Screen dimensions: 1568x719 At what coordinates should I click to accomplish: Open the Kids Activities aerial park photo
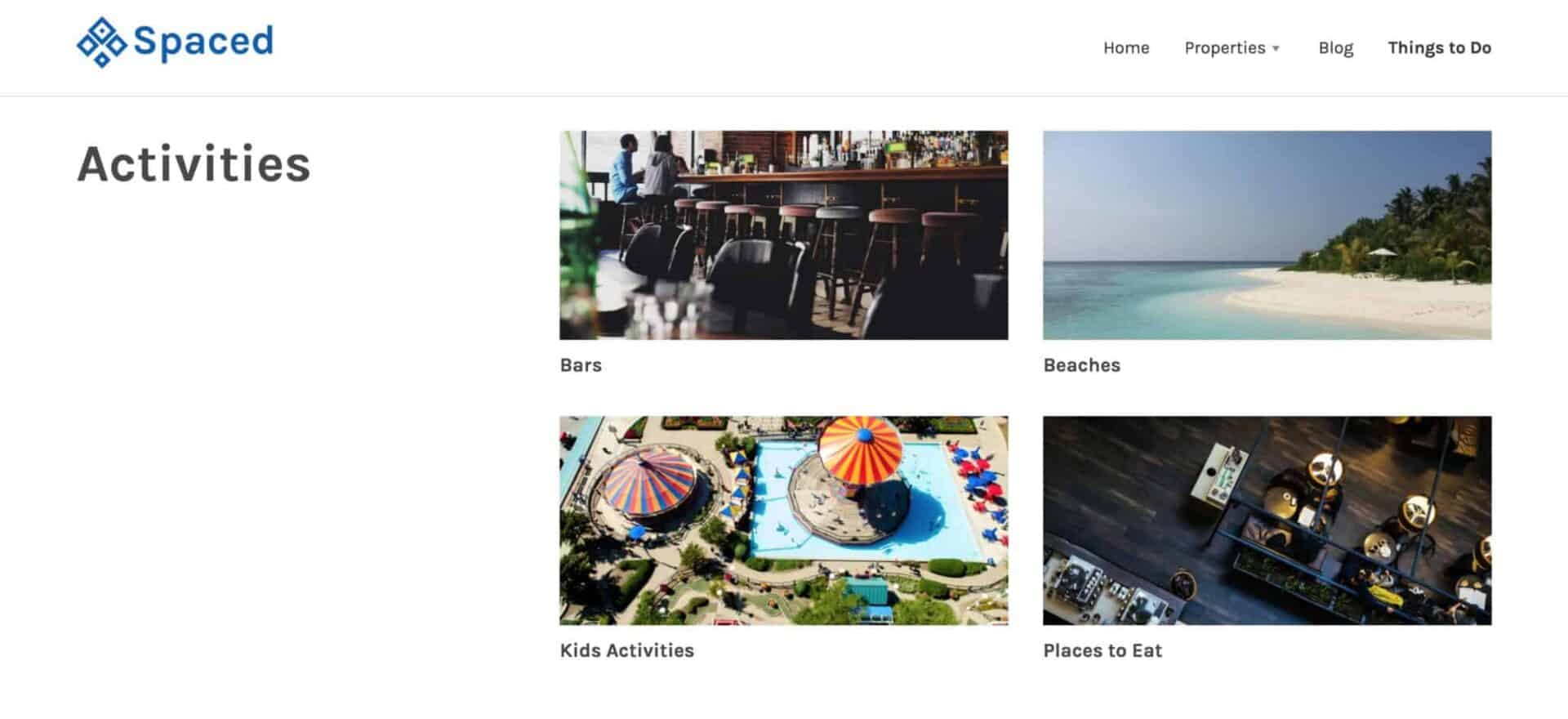click(783, 520)
